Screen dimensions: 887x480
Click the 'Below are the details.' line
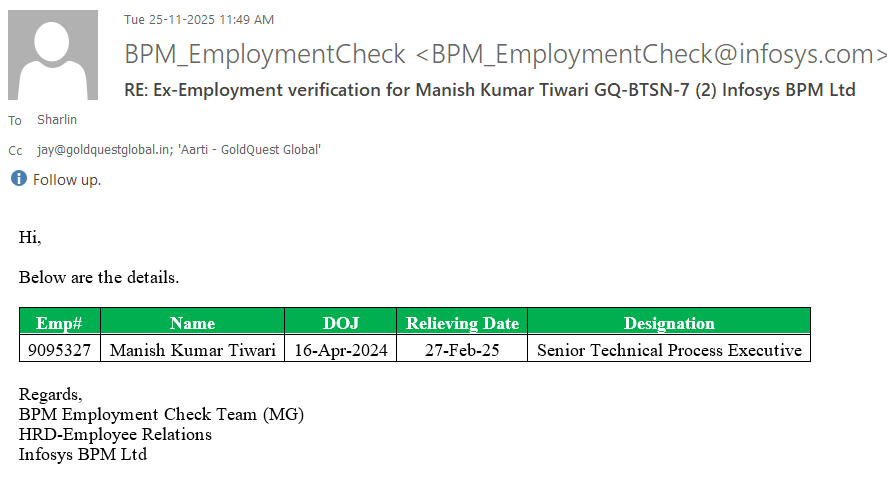(x=99, y=278)
